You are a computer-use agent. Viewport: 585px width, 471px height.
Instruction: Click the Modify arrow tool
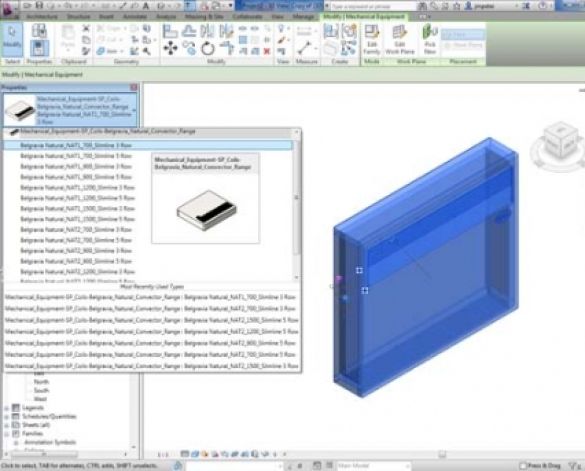pyautogui.click(x=12, y=37)
